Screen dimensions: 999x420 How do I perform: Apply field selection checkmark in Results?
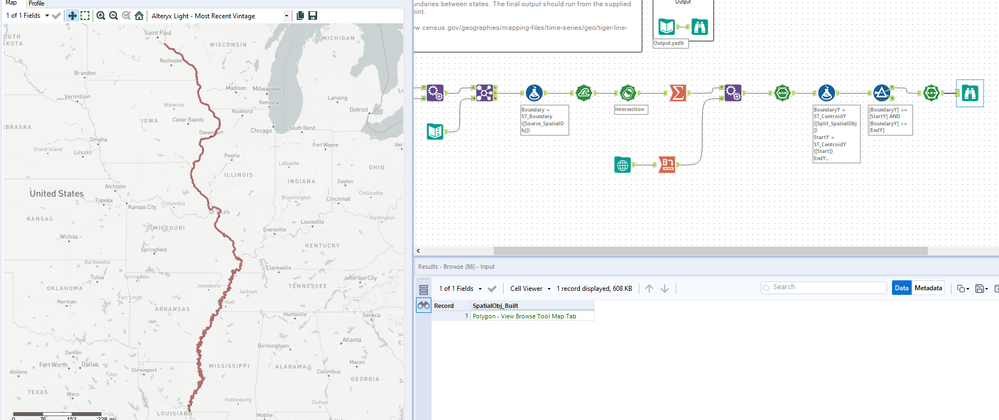coord(492,289)
